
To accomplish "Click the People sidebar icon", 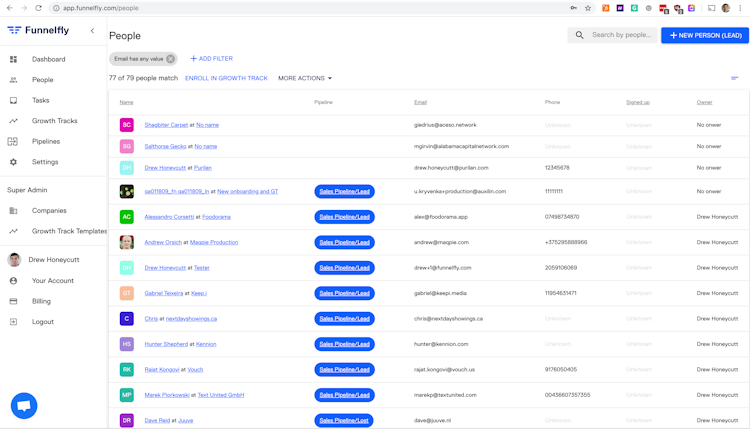I will [13, 80].
